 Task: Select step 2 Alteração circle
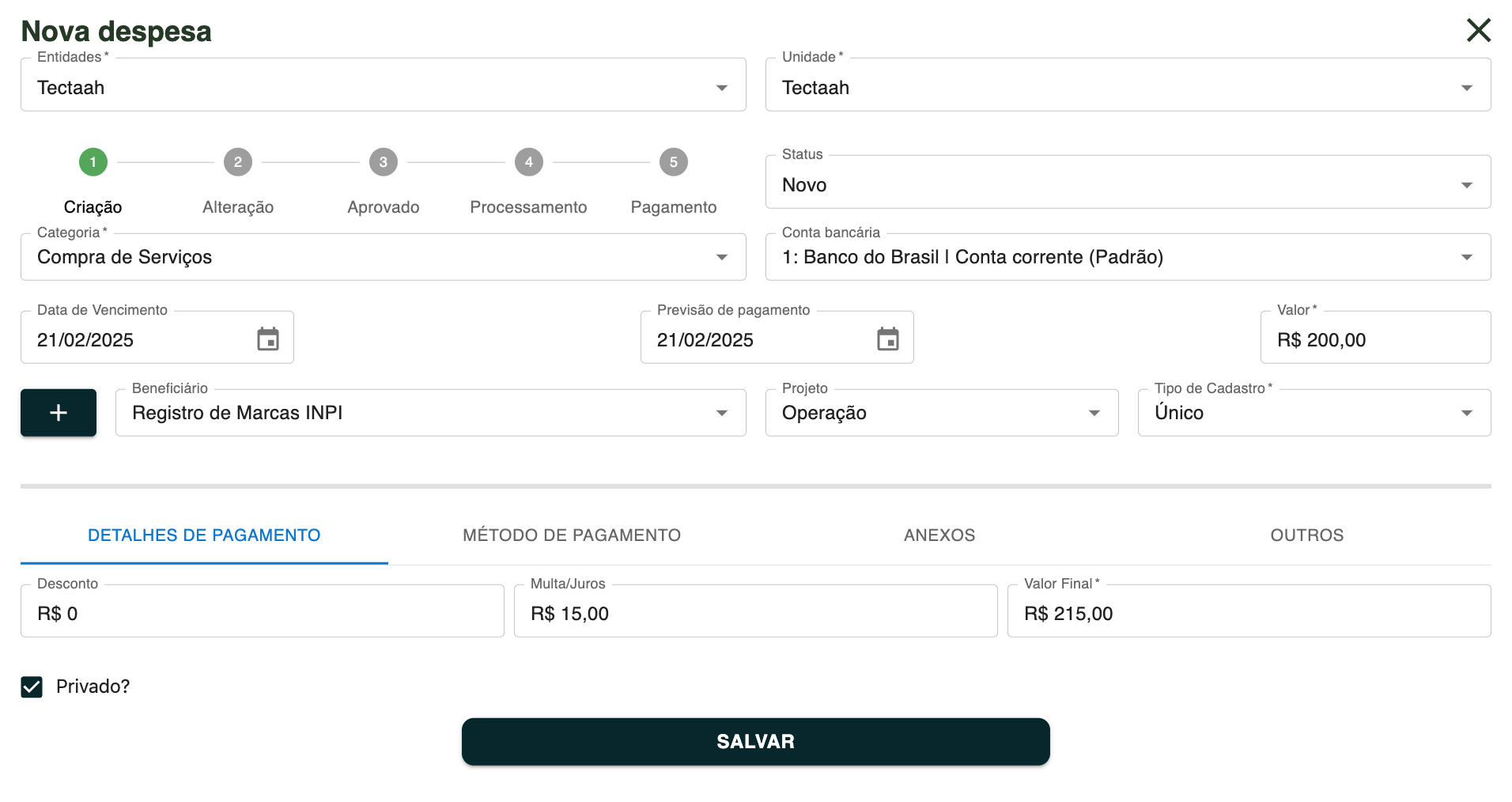click(x=238, y=162)
